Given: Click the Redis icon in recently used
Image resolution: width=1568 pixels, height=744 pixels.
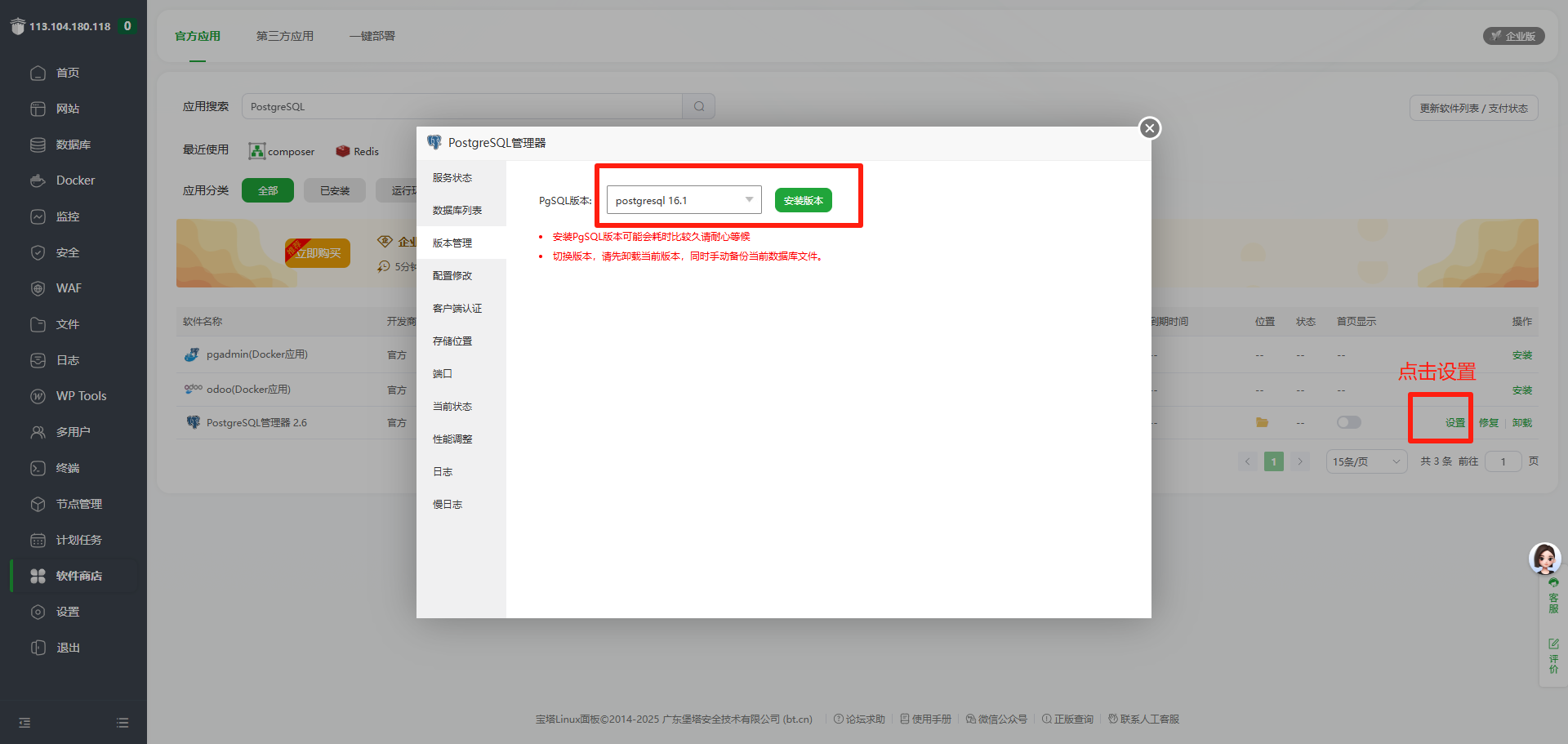Looking at the screenshot, I should [x=343, y=151].
